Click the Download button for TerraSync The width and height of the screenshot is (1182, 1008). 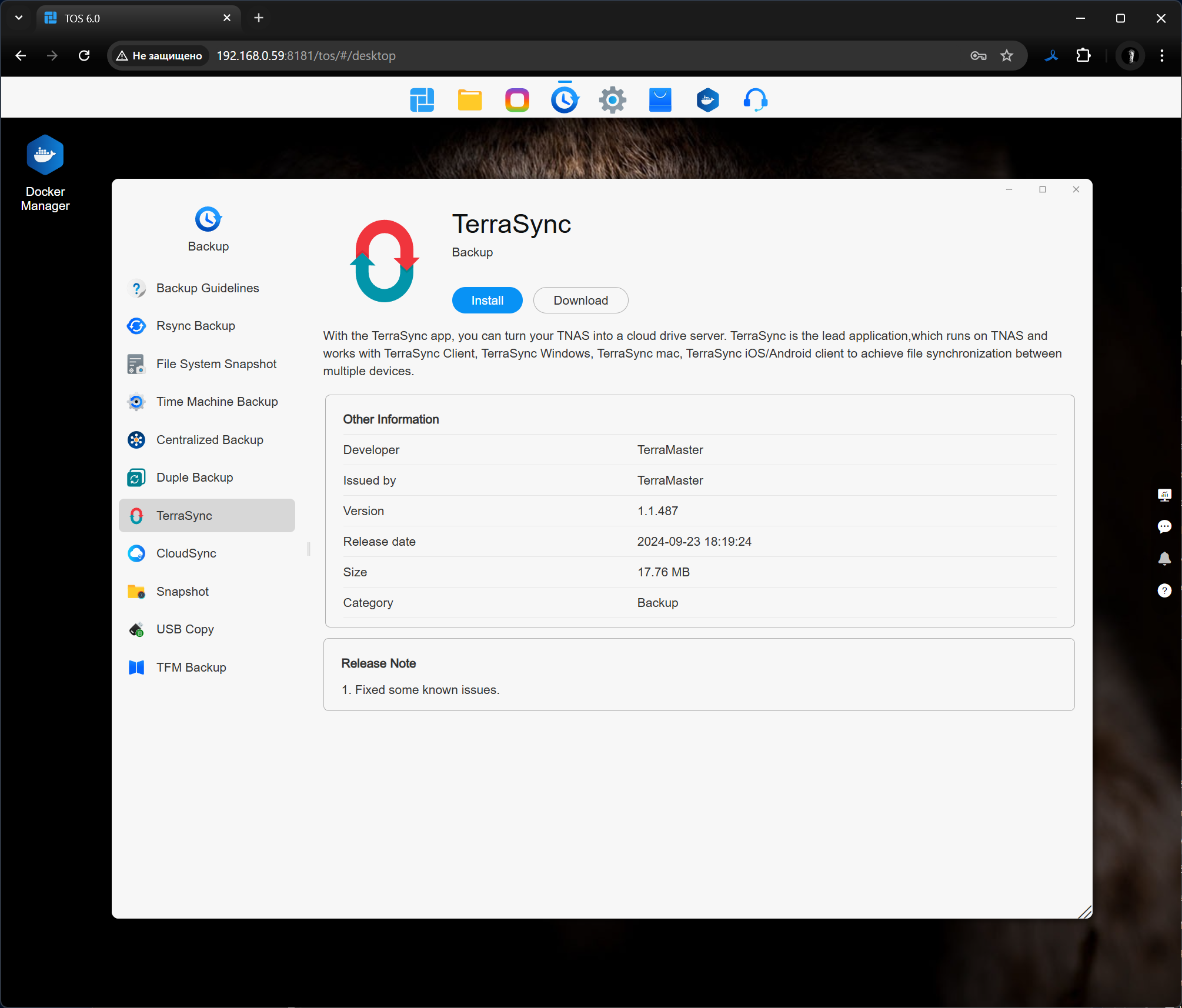[580, 301]
